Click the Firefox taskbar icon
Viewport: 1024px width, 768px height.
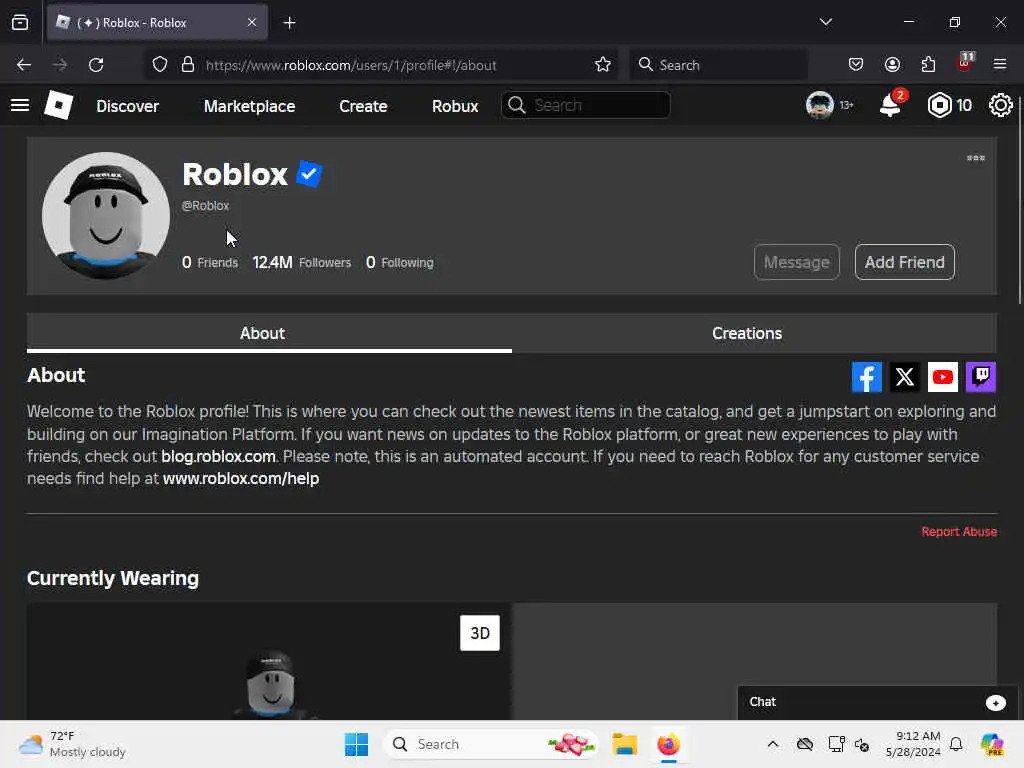click(668, 744)
